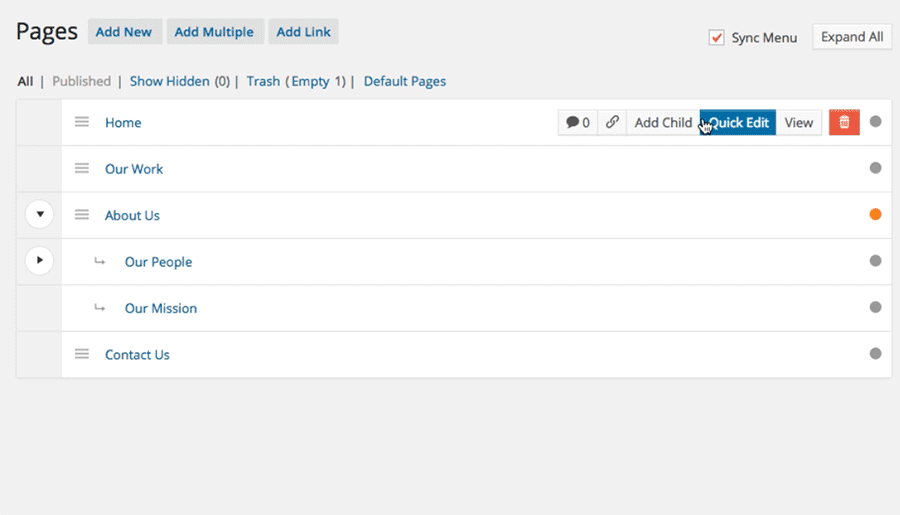
Task: Collapse the About Us page tree
Action: (x=40, y=214)
